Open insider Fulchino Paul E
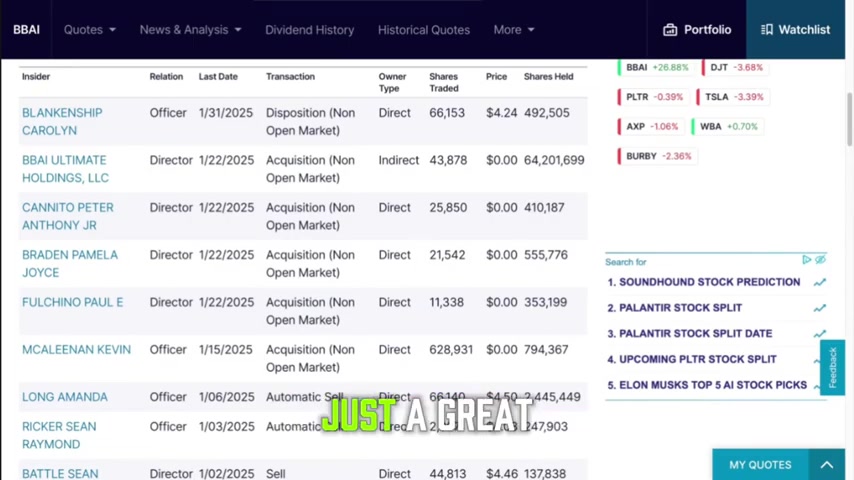The image size is (854, 480). click(72, 302)
